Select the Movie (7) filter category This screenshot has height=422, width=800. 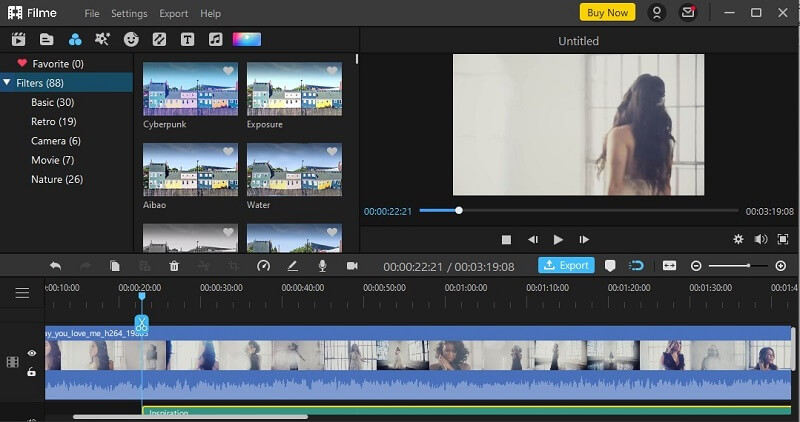click(x=53, y=160)
